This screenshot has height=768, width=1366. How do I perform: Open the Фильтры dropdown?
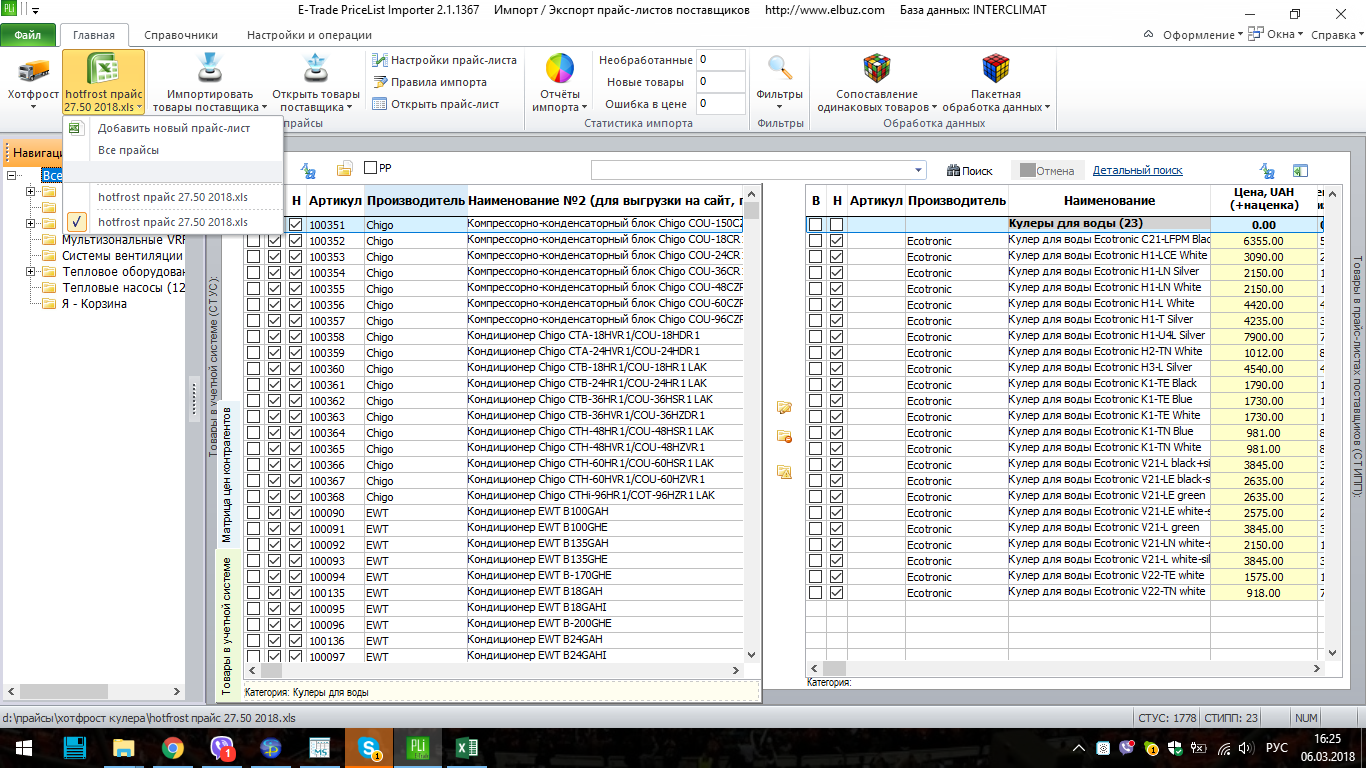click(779, 84)
